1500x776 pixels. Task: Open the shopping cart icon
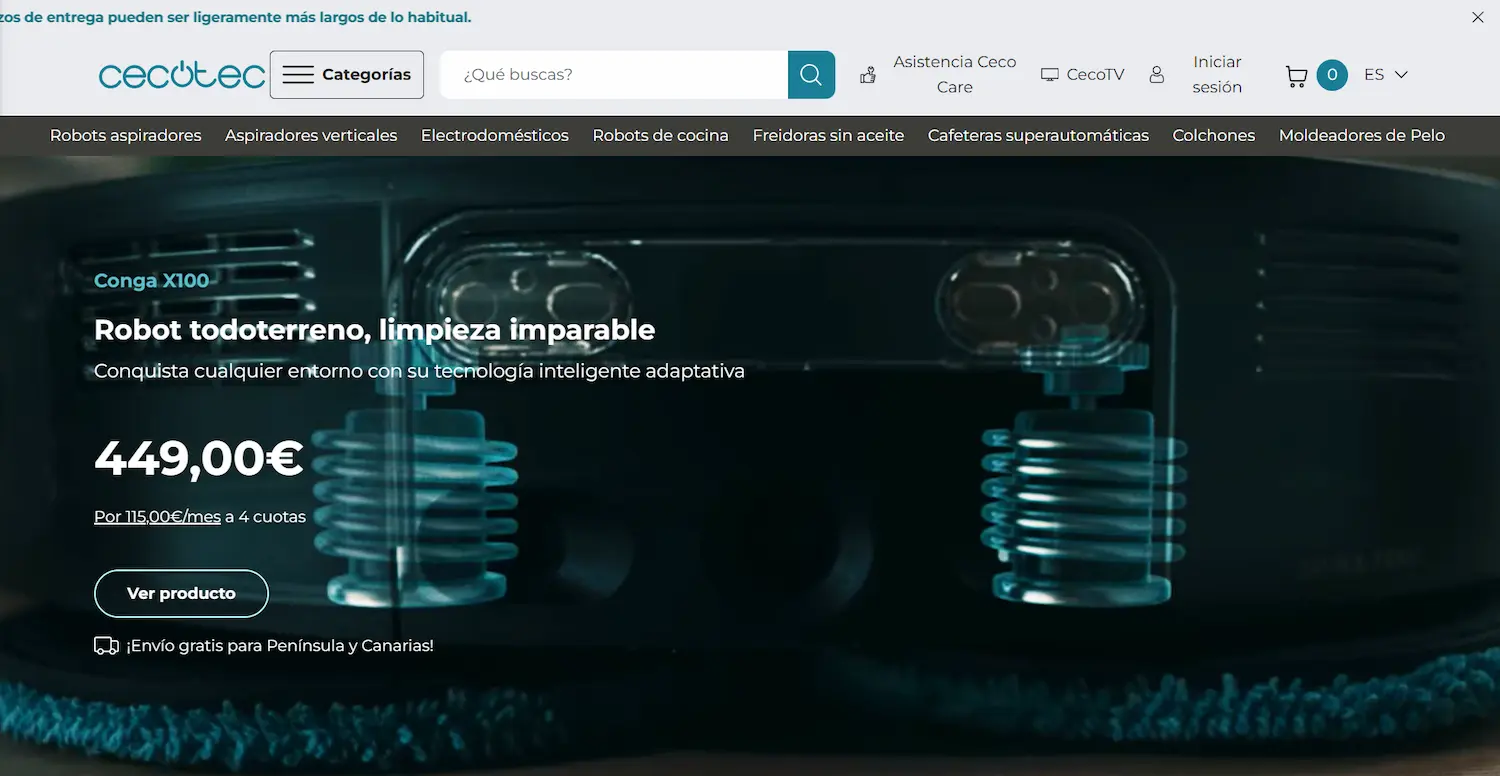[1296, 76]
